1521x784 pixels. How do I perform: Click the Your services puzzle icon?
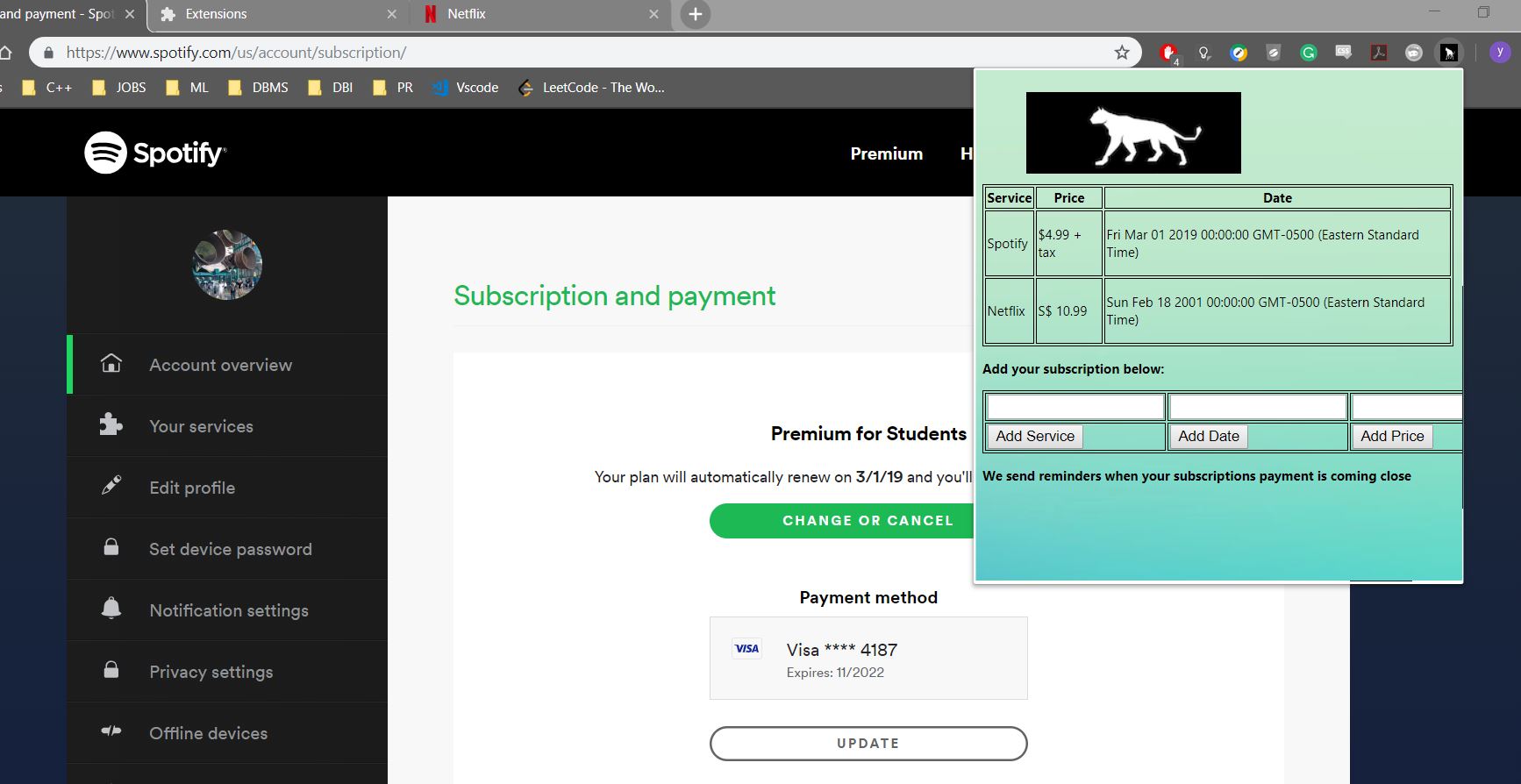tap(111, 424)
